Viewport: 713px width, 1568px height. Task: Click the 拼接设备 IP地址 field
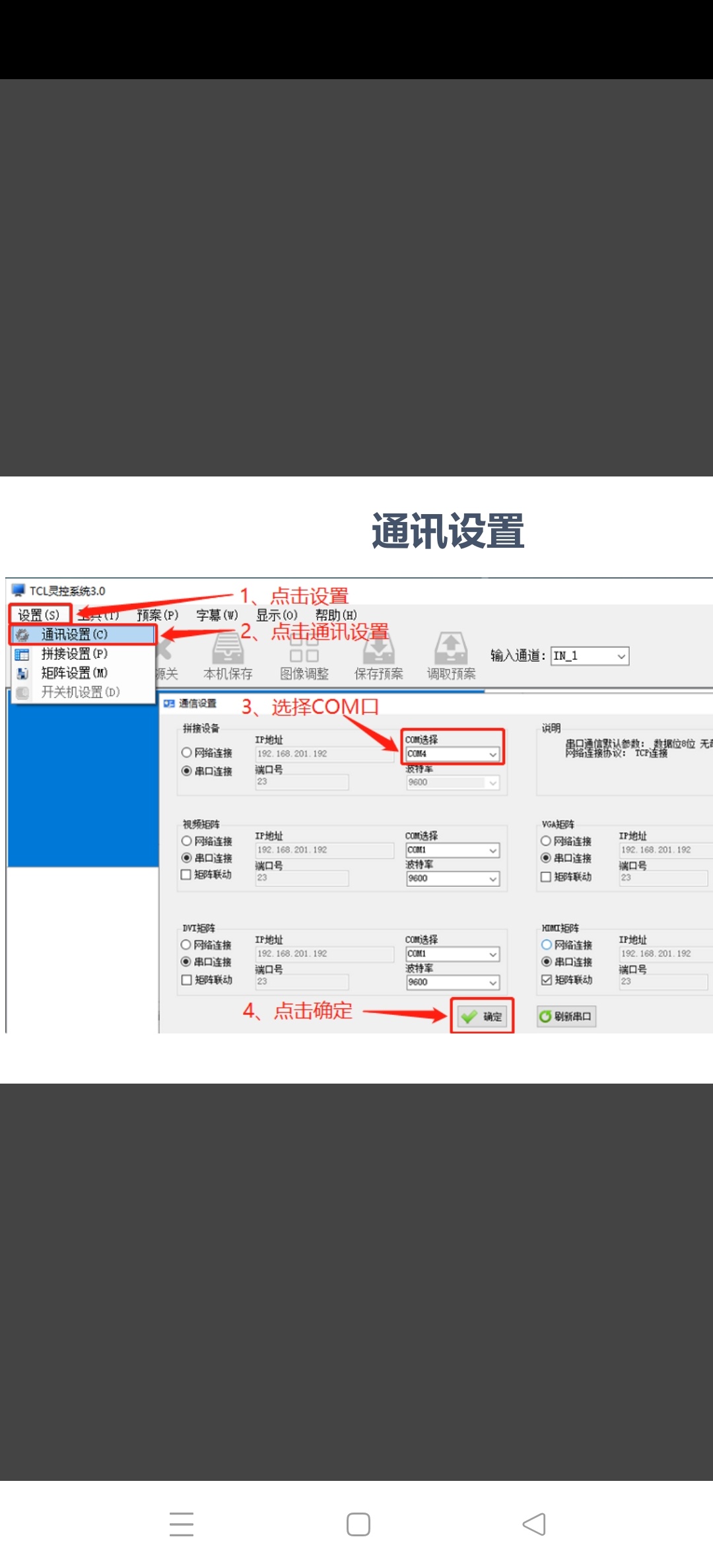pos(325,754)
